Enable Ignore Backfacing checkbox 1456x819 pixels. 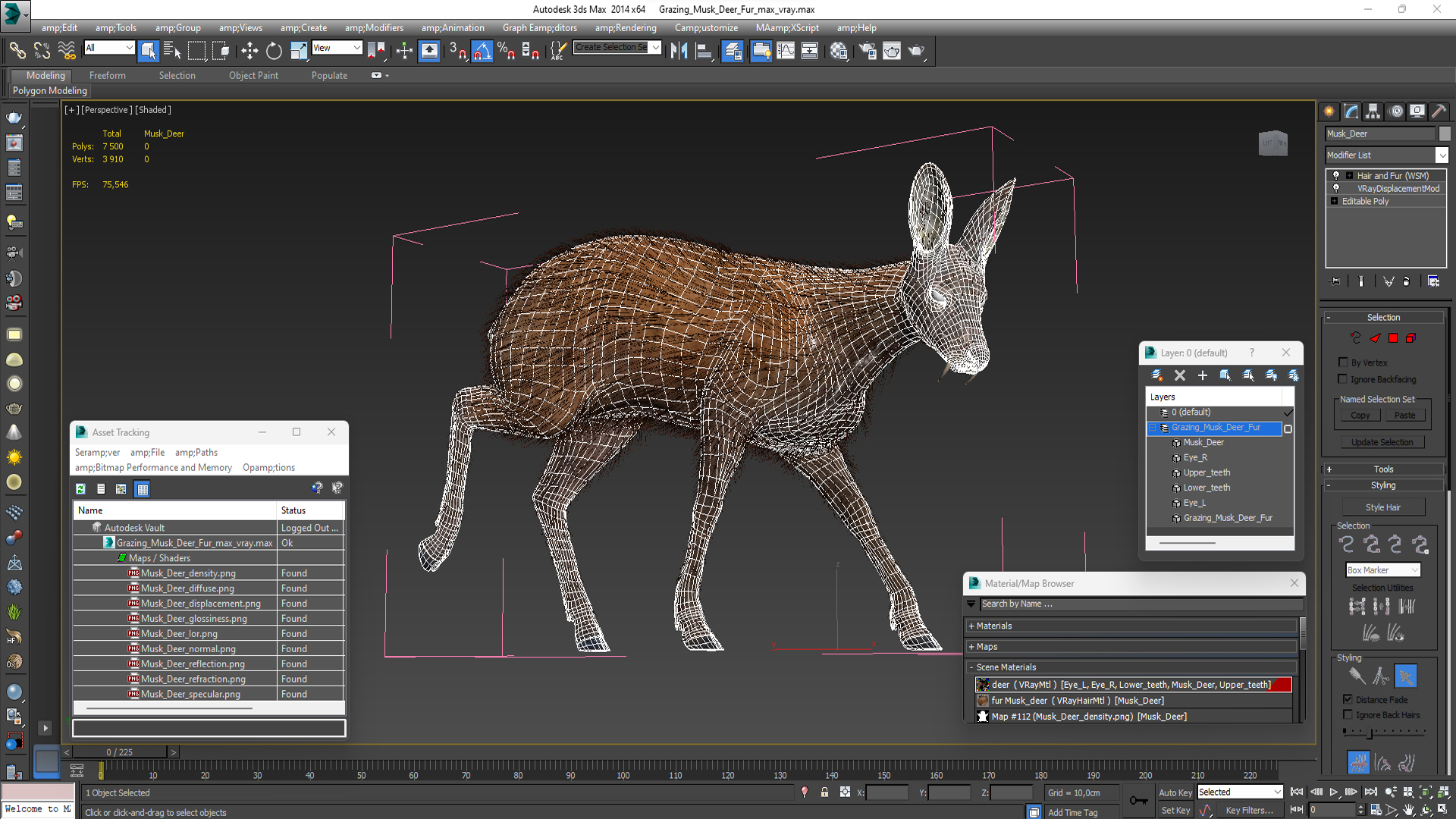[1343, 379]
